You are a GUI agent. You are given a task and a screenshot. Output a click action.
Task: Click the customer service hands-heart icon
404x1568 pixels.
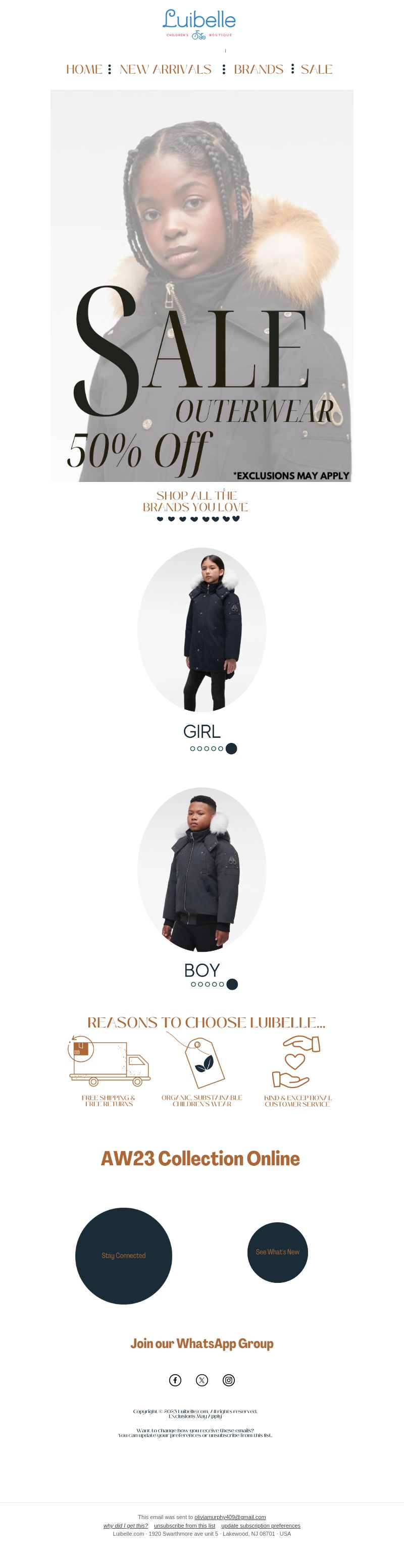coord(295,1061)
